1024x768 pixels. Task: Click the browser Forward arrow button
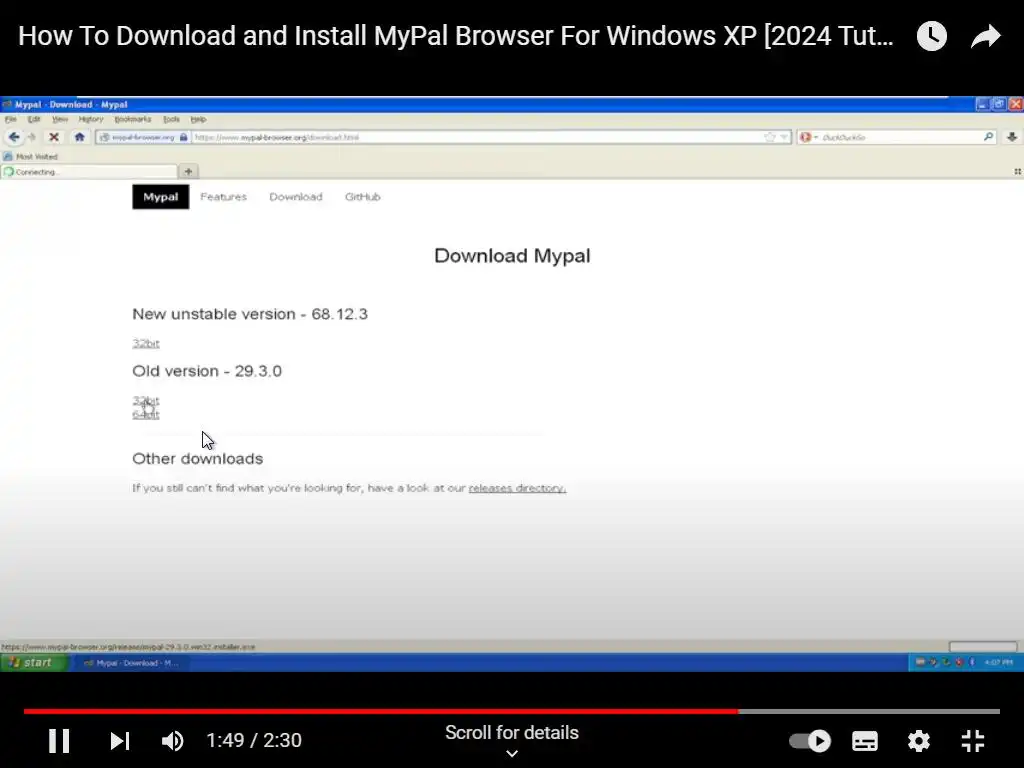point(31,137)
